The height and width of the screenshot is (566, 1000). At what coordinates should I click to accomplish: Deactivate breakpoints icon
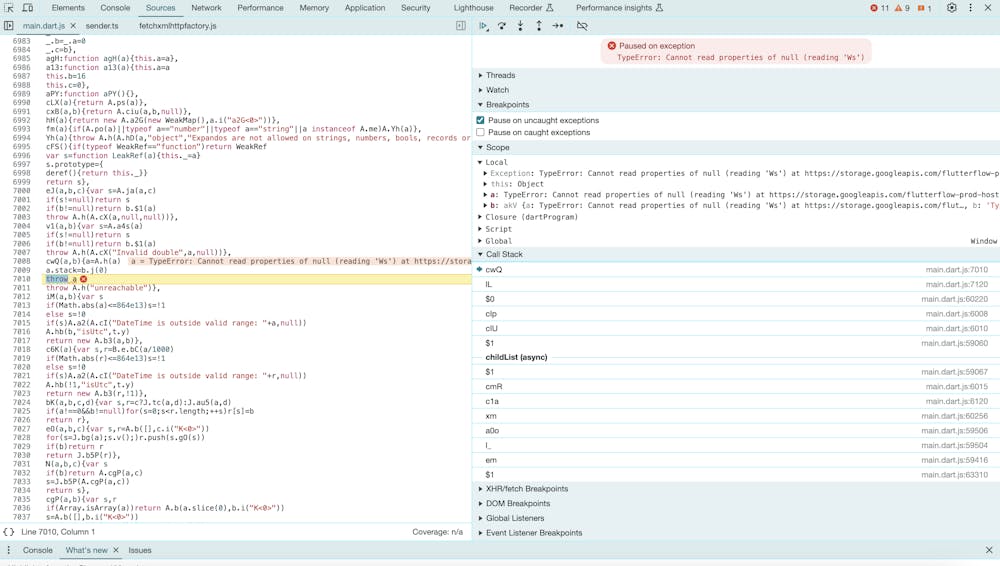pyautogui.click(x=582, y=26)
